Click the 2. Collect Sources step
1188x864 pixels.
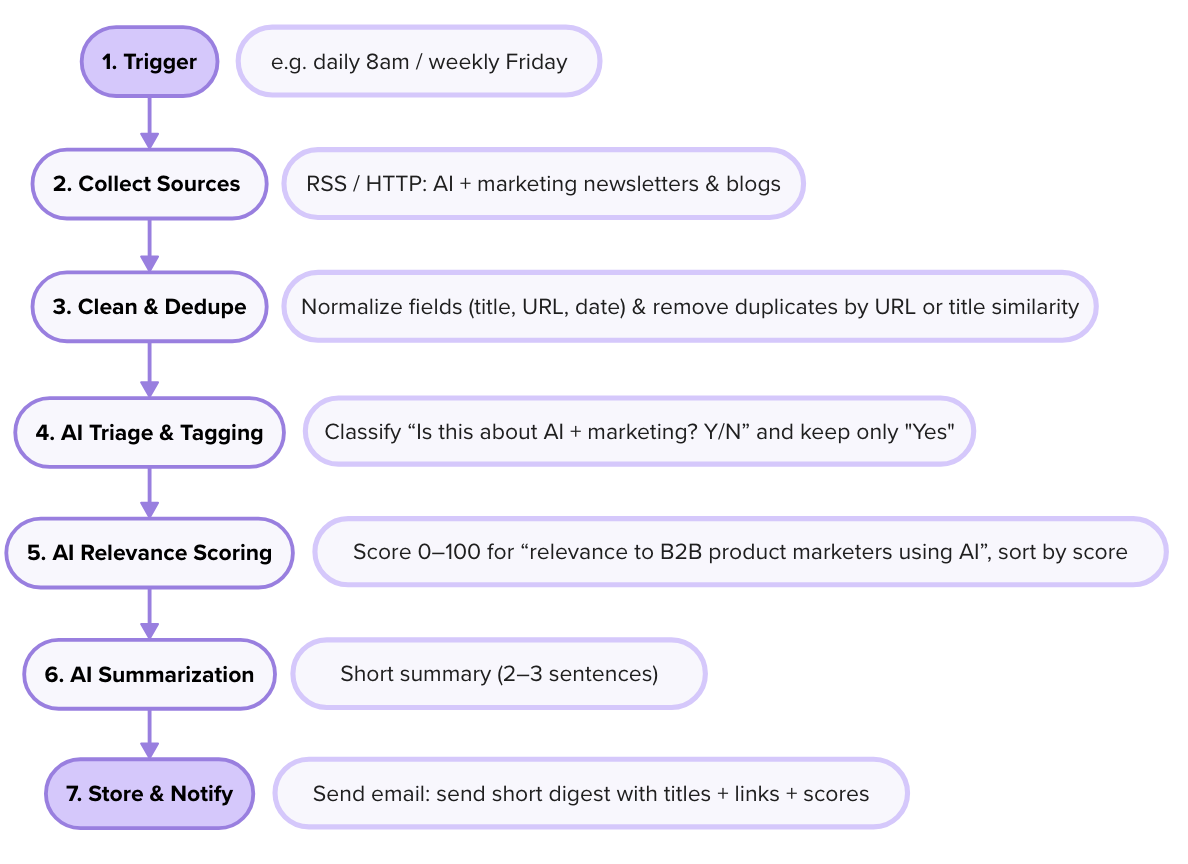pyautogui.click(x=149, y=184)
